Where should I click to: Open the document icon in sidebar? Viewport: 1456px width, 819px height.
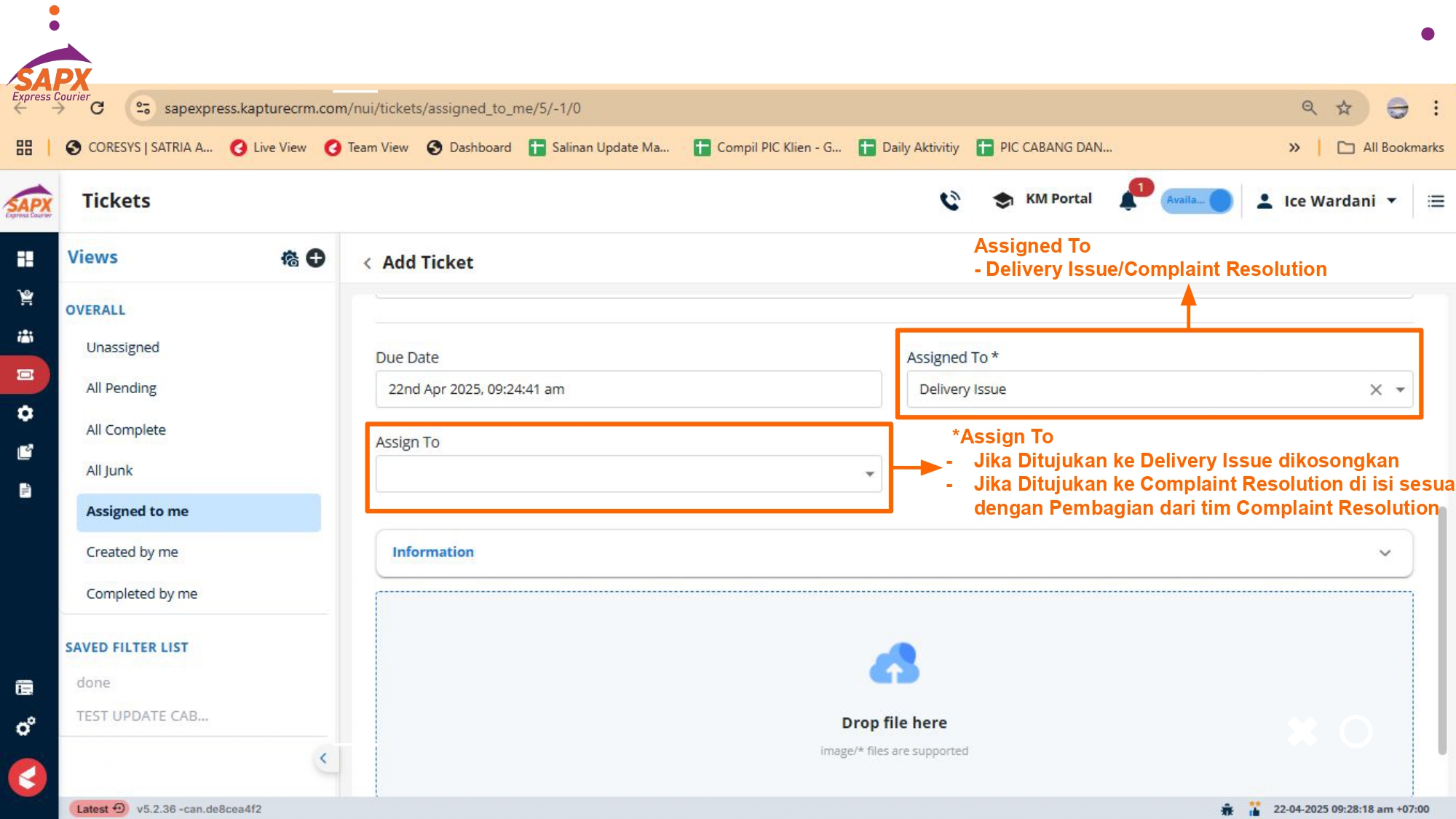pos(25,491)
